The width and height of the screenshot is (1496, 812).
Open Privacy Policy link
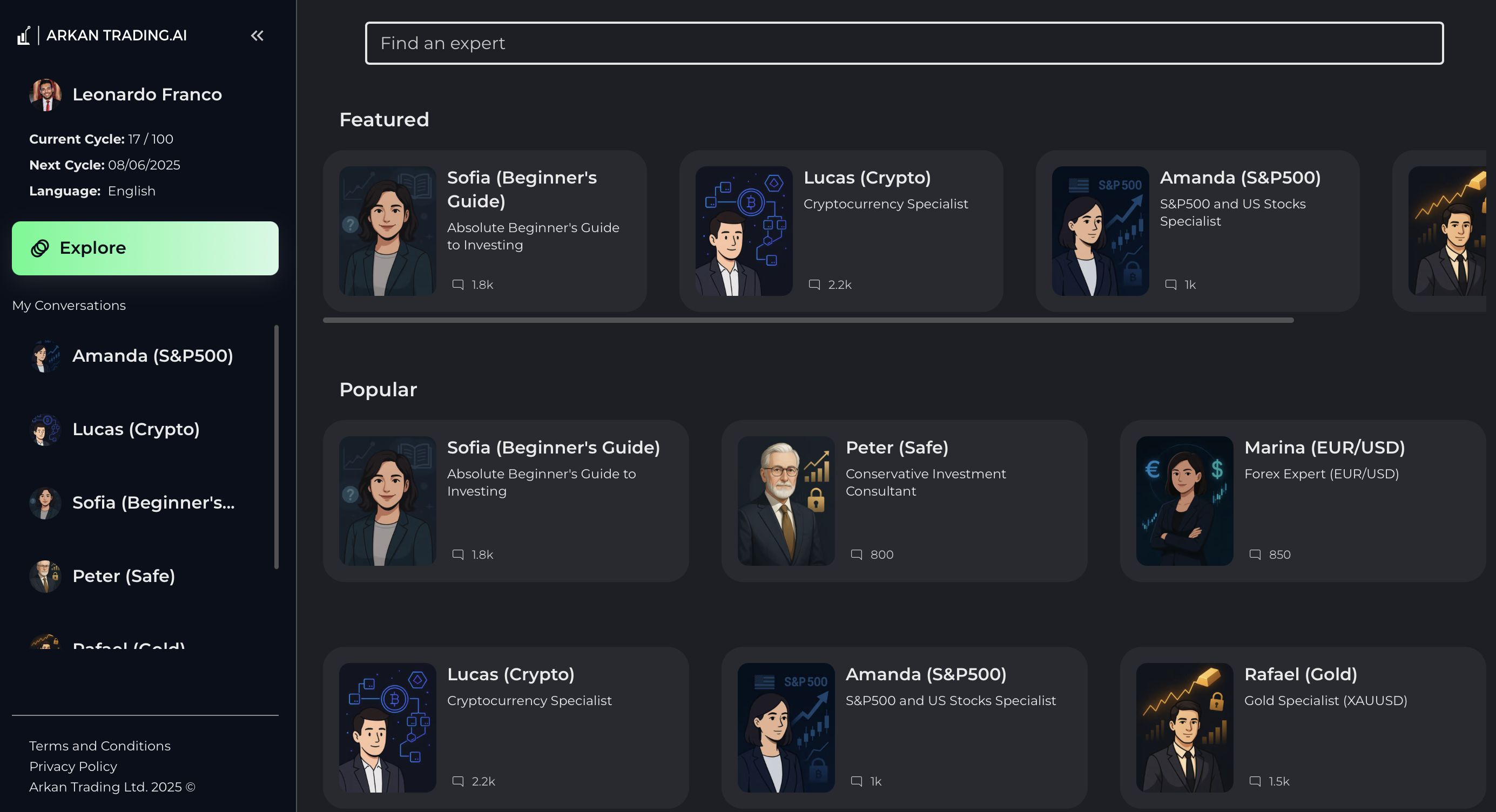(x=73, y=766)
